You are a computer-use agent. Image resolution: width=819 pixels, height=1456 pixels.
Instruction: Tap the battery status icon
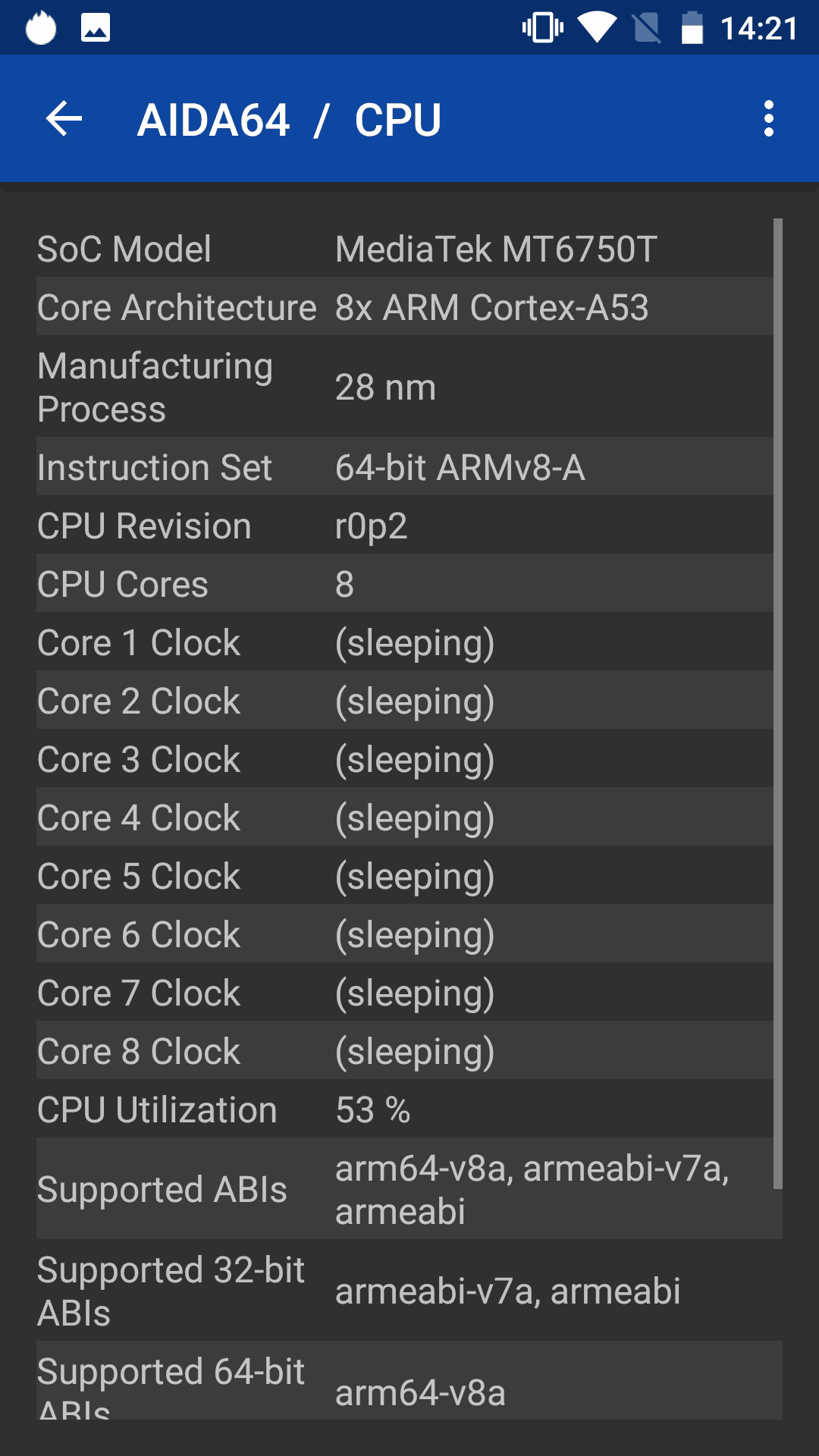[x=692, y=28]
